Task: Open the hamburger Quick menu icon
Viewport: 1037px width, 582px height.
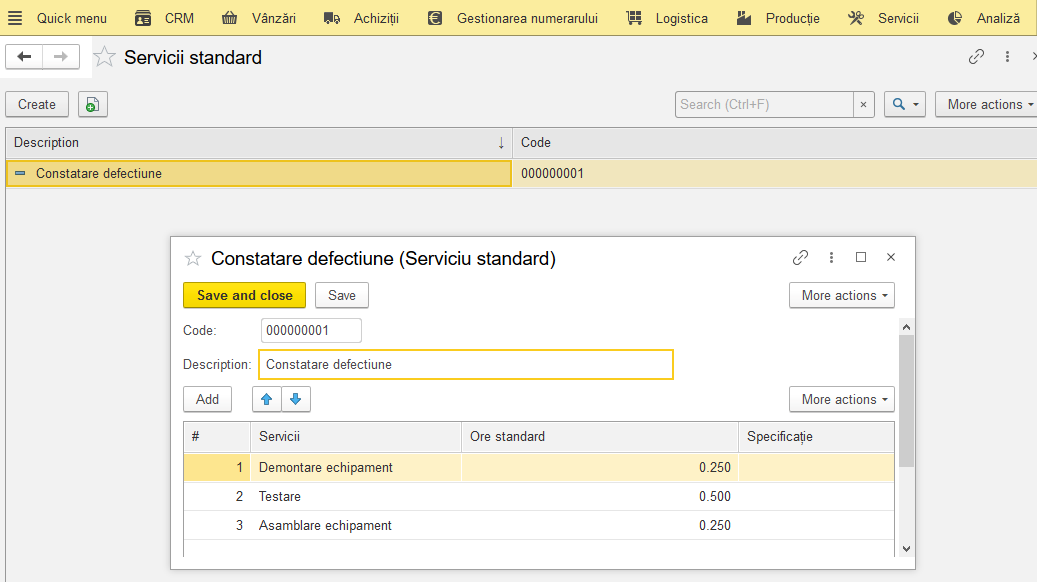Action: (15, 18)
